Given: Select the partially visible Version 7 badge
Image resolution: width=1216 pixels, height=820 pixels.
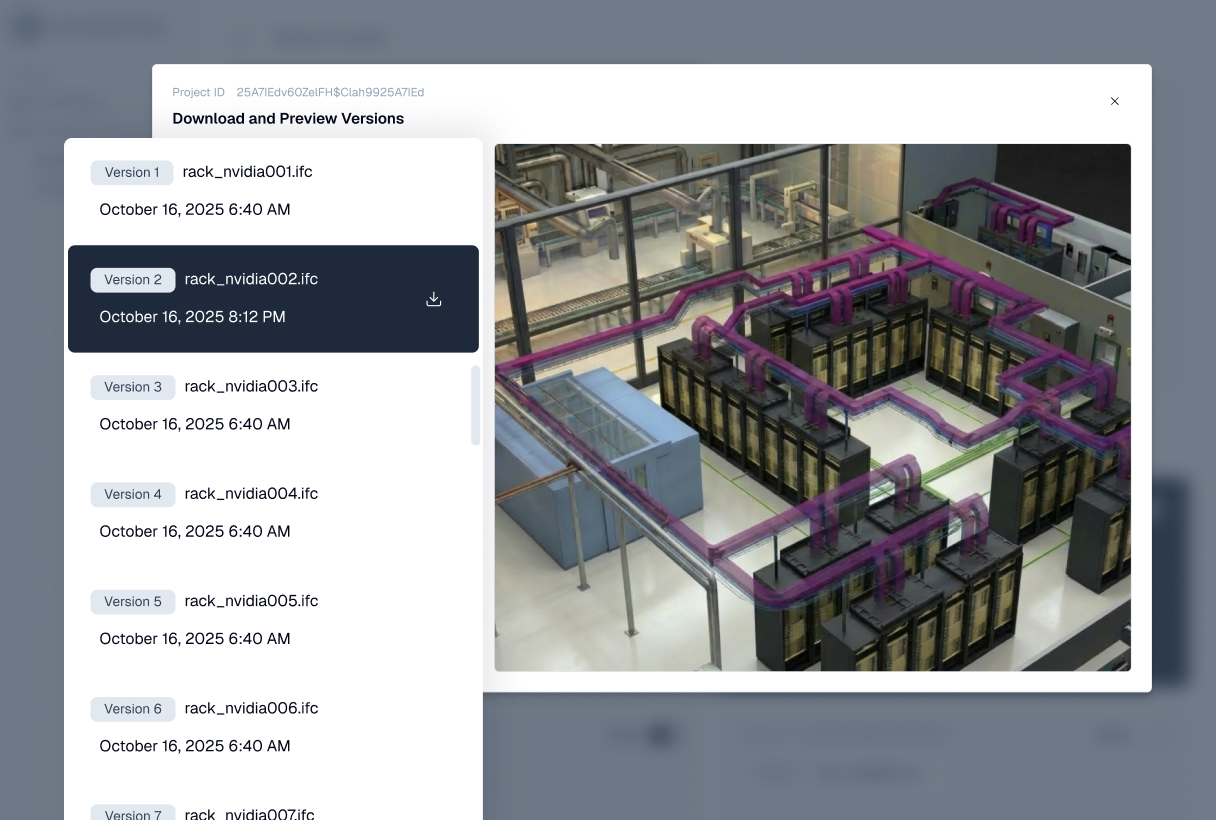Looking at the screenshot, I should [x=133, y=813].
